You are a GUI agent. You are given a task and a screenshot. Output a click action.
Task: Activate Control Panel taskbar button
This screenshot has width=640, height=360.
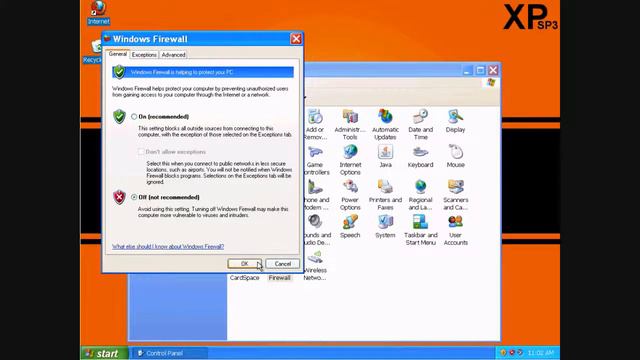click(169, 353)
